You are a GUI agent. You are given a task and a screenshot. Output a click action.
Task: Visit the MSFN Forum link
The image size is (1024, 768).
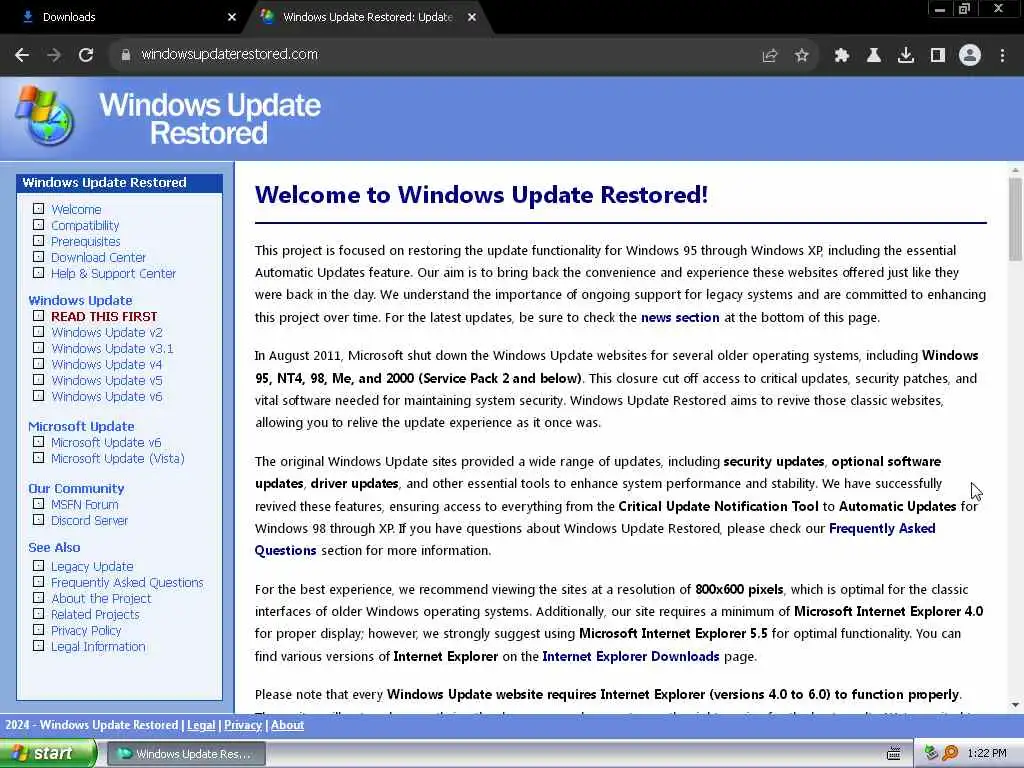(85, 505)
